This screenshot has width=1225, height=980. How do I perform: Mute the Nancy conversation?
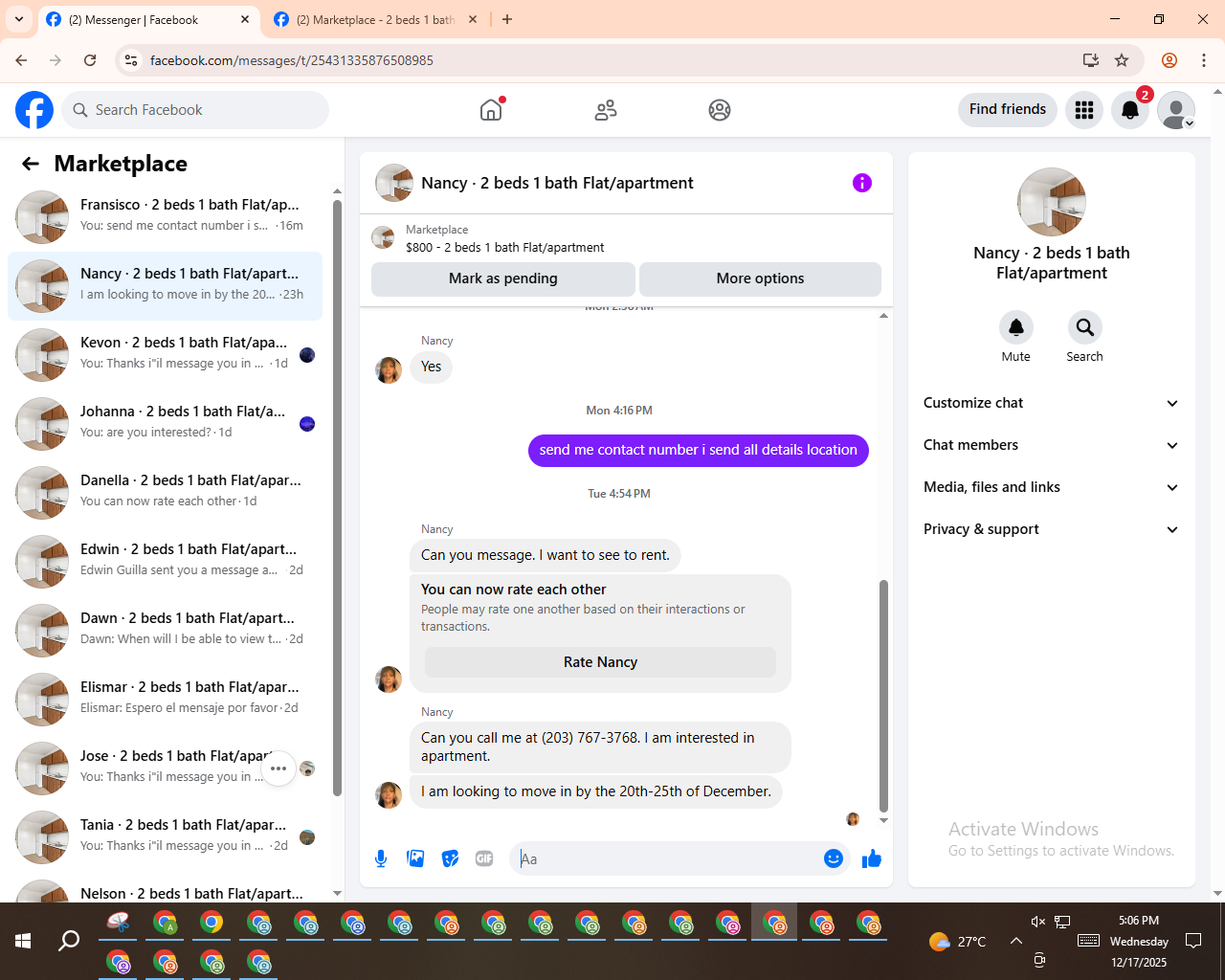[x=1016, y=327]
